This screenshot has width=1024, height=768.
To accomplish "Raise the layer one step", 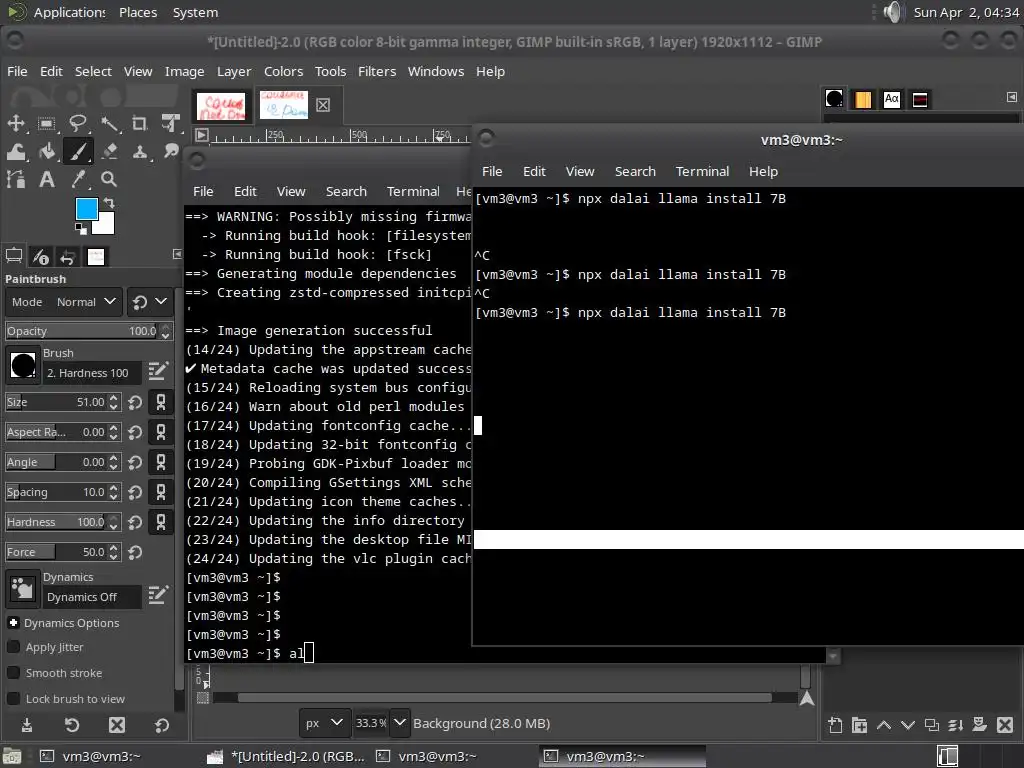I will (x=884, y=725).
